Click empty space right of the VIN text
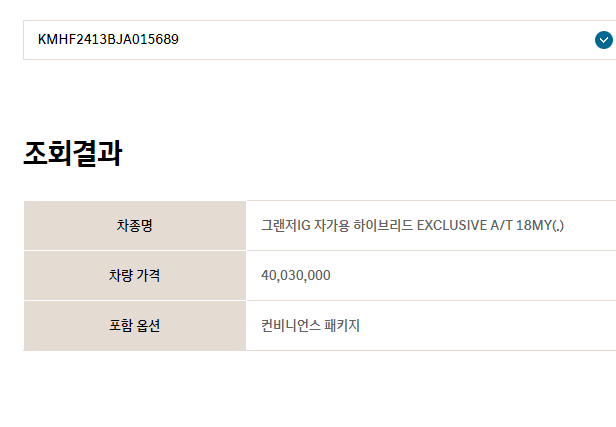Screen dimensions: 616x427 [385, 40]
